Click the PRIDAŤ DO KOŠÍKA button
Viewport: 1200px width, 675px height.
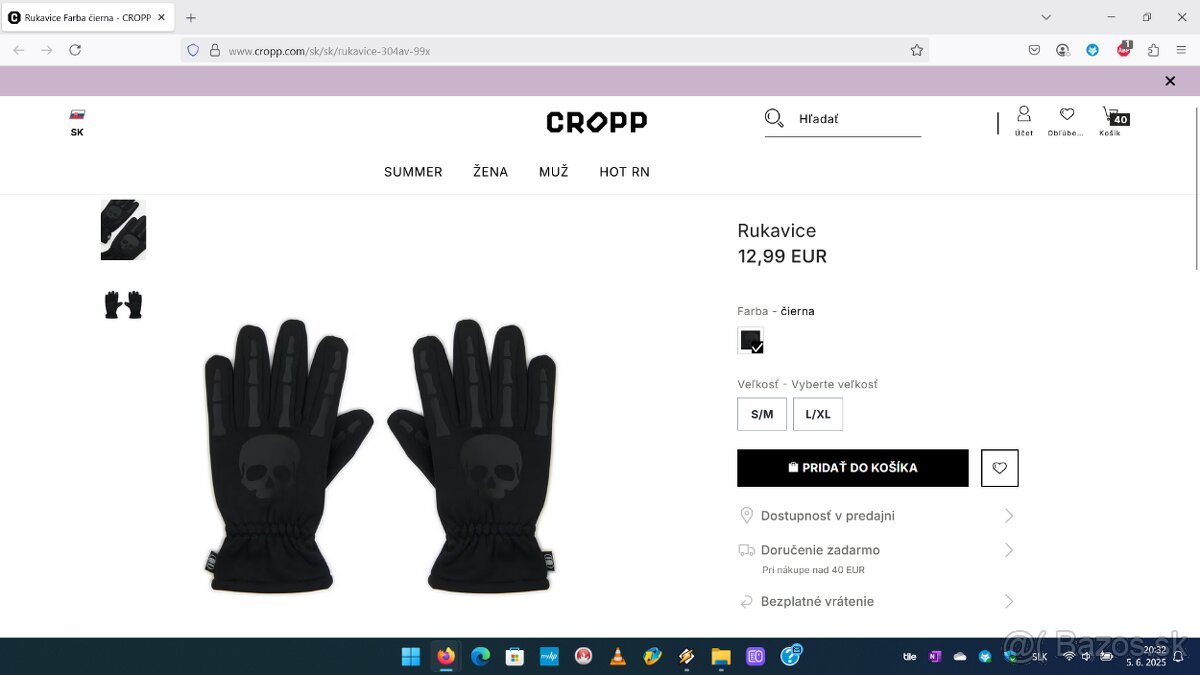pos(853,468)
